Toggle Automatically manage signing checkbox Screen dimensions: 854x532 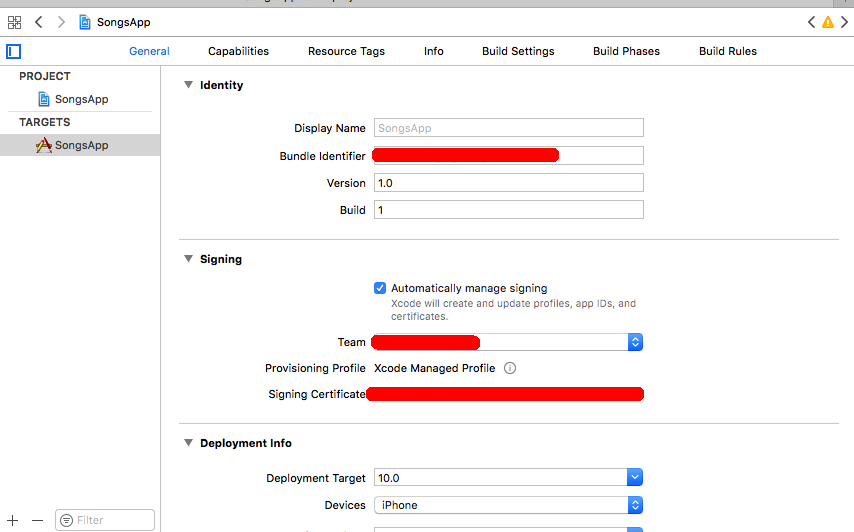pyautogui.click(x=380, y=288)
